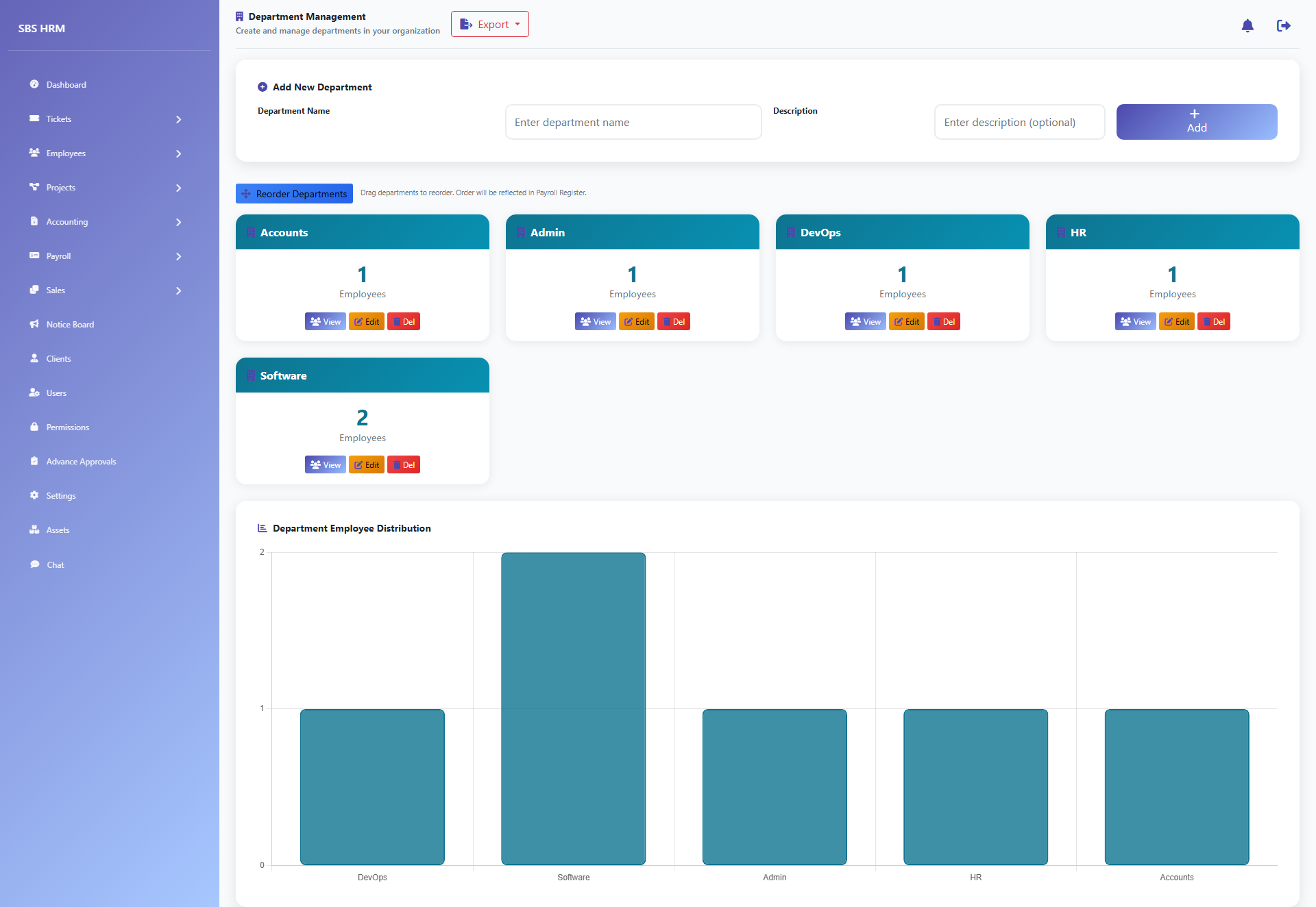Click the Assets boxes icon in sidebar
The height and width of the screenshot is (907, 1316).
click(x=34, y=530)
